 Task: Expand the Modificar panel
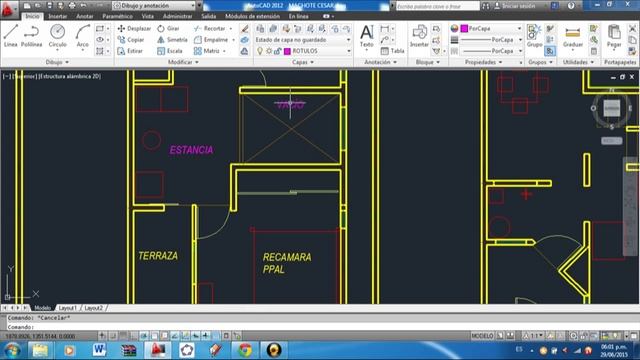click(183, 62)
